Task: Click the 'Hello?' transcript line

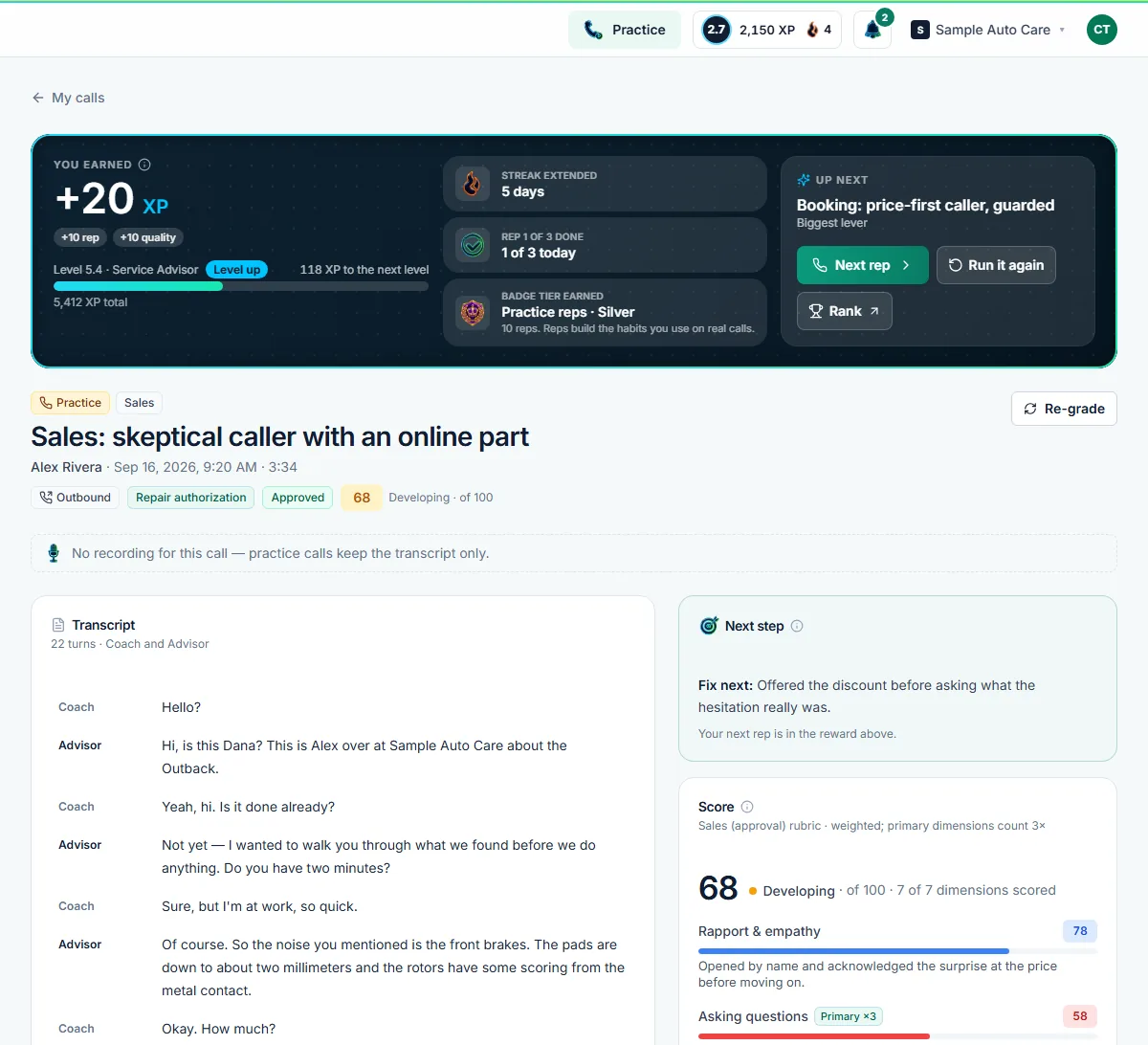Action: 182,707
